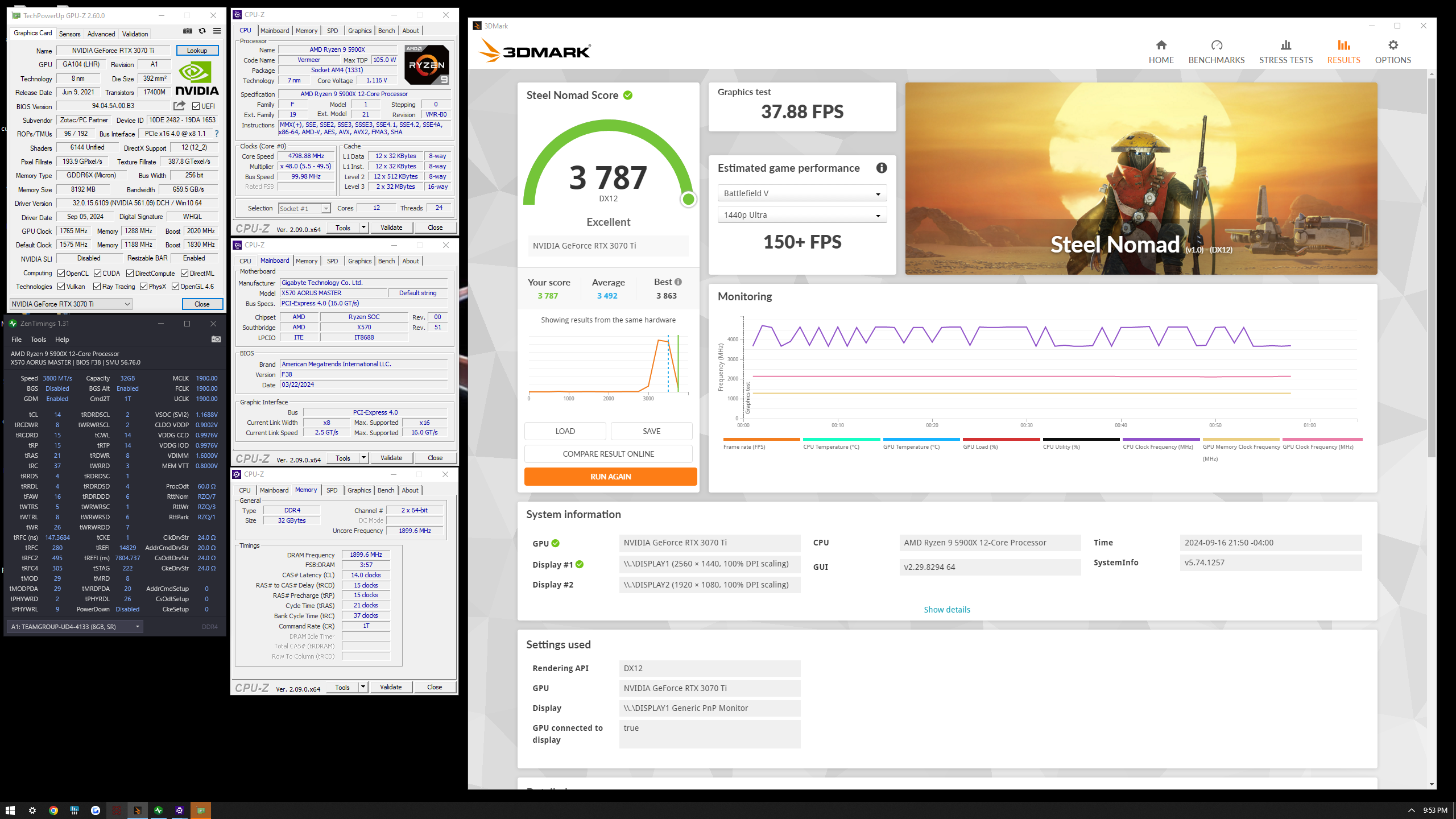This screenshot has height=819, width=1456.
Task: Click ZenTimings green taskbar icon
Action: coord(158,810)
